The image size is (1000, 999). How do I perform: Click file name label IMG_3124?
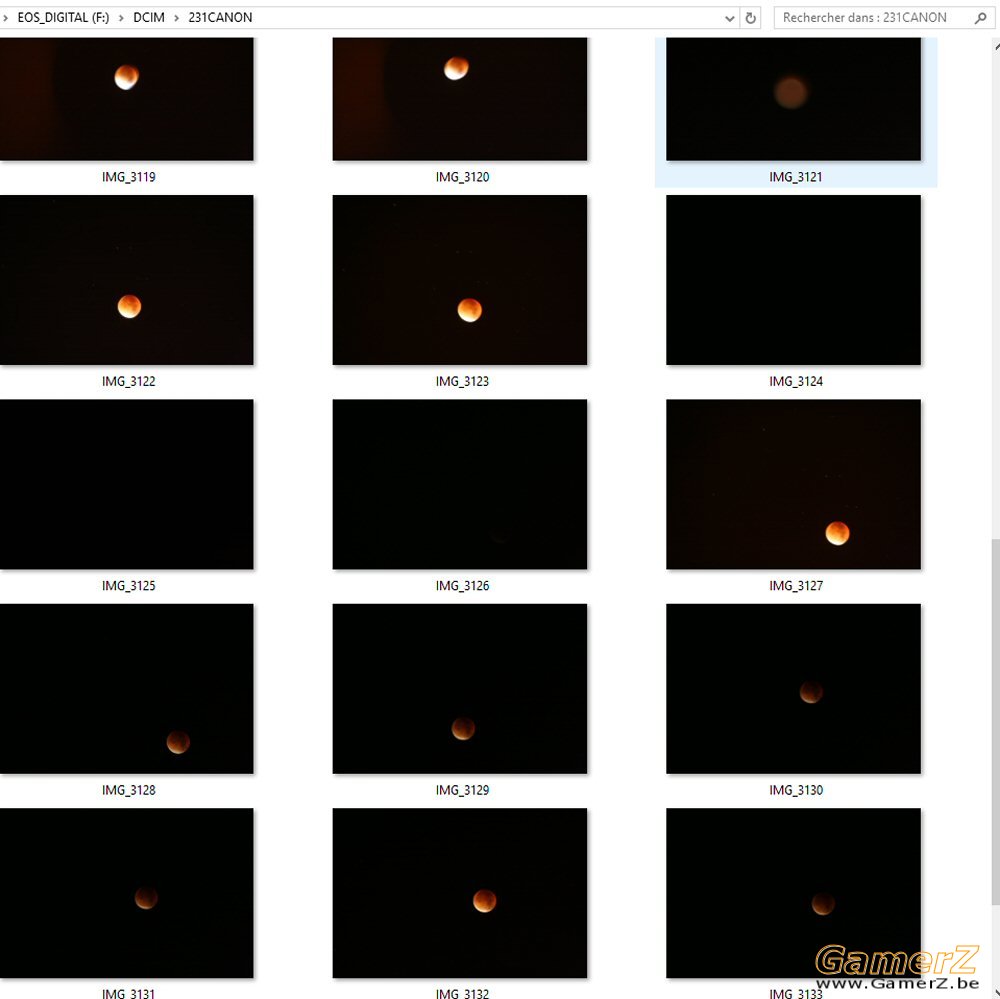click(796, 381)
